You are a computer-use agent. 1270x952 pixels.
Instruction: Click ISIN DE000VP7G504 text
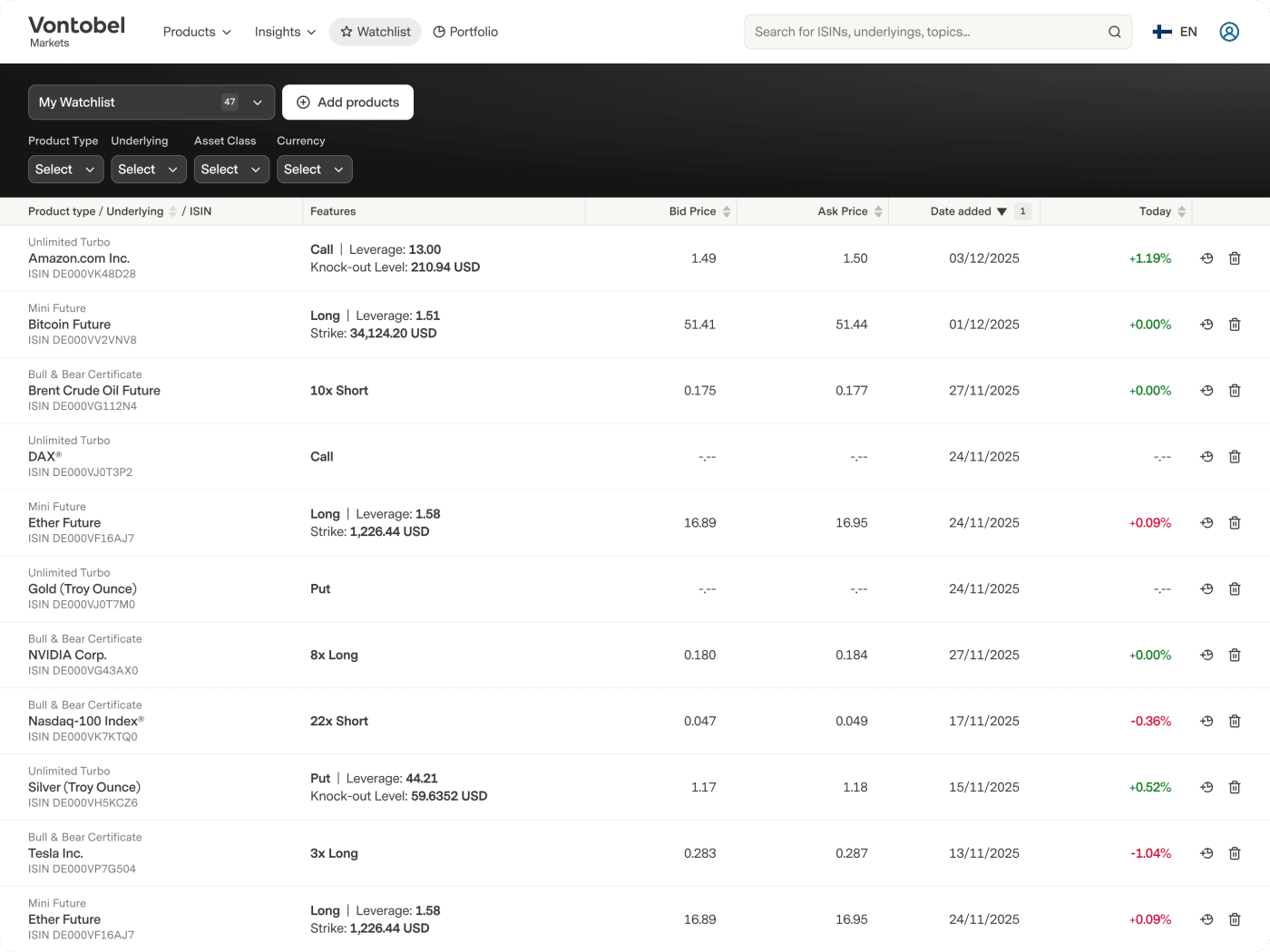point(82,869)
